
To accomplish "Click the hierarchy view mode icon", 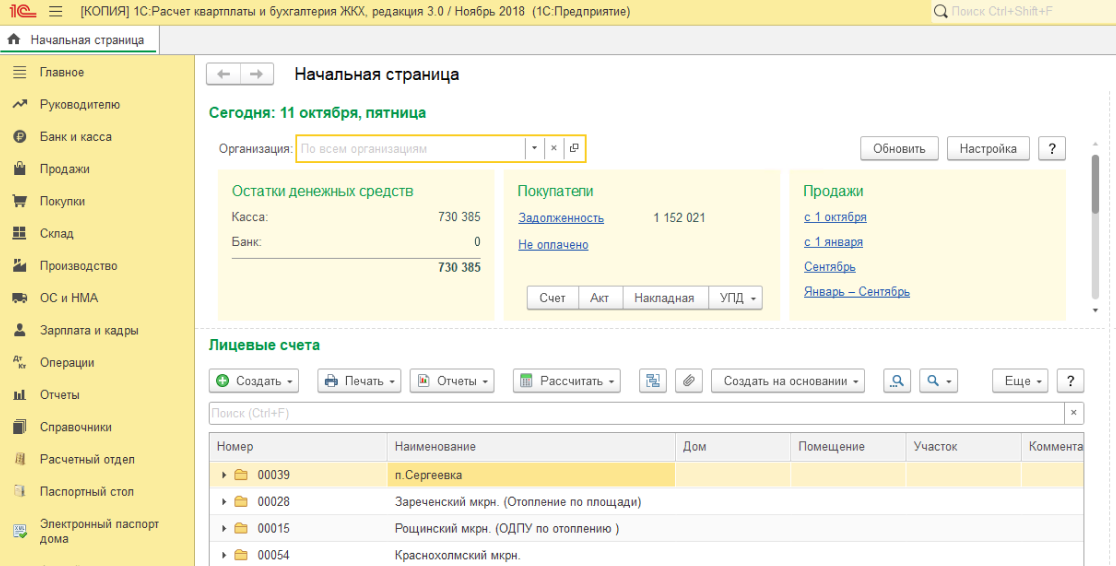I will 653,381.
